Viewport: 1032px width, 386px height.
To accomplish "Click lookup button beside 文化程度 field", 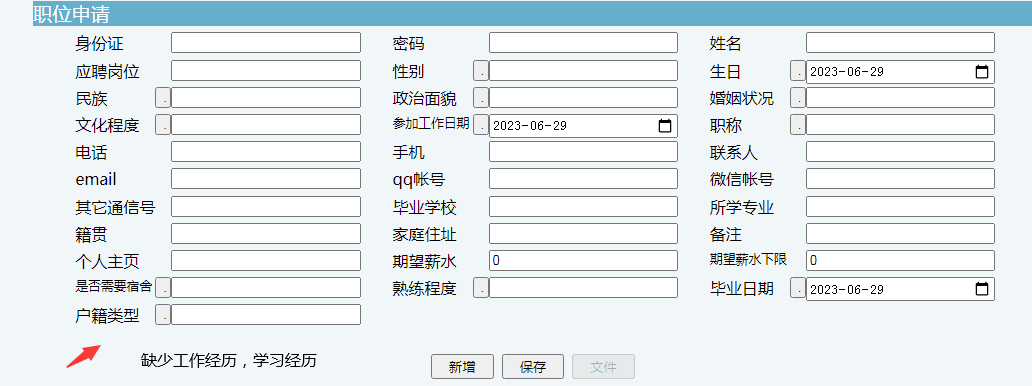I will click(x=163, y=124).
